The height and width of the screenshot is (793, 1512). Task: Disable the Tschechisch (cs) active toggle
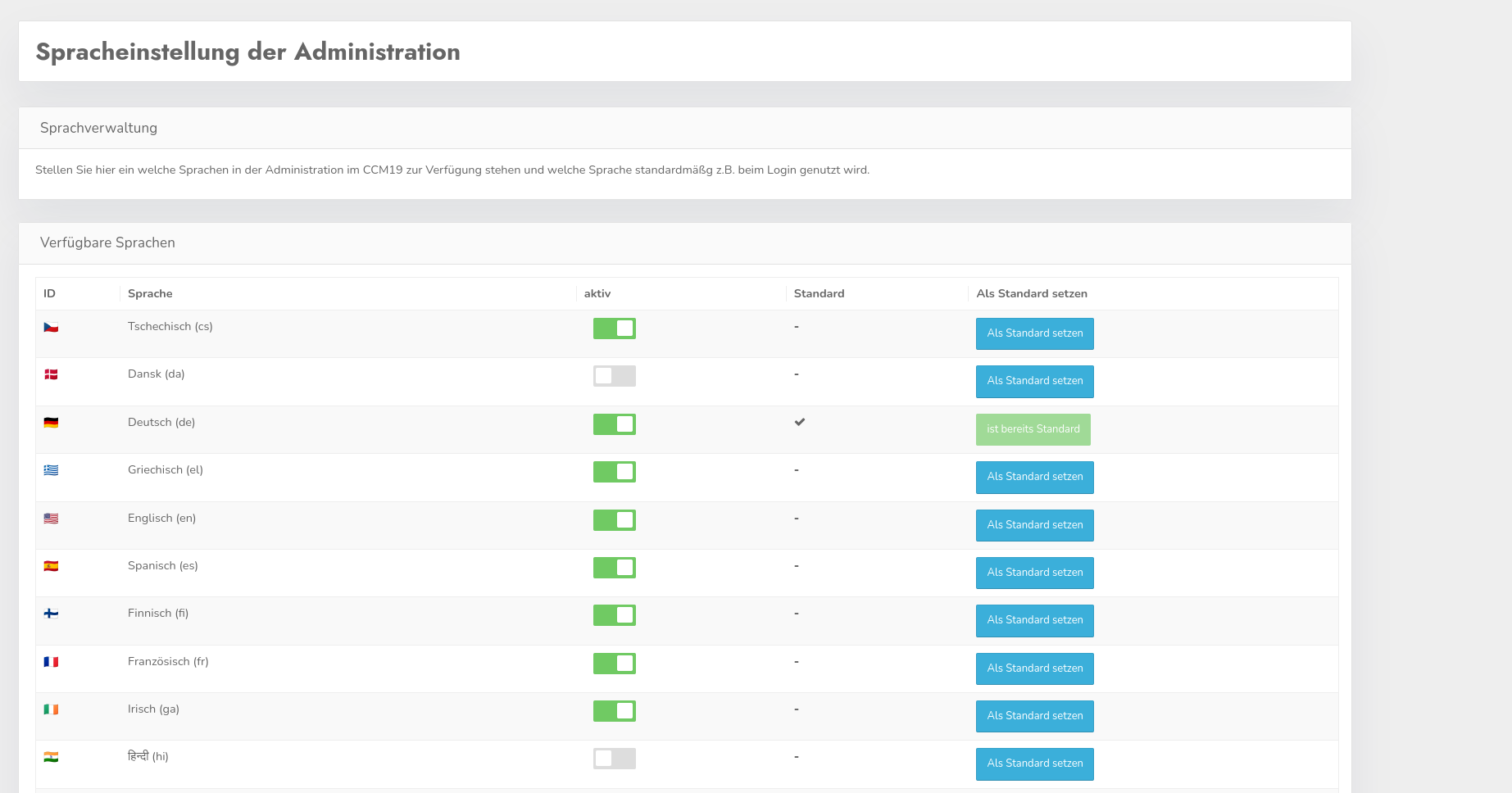tap(614, 329)
